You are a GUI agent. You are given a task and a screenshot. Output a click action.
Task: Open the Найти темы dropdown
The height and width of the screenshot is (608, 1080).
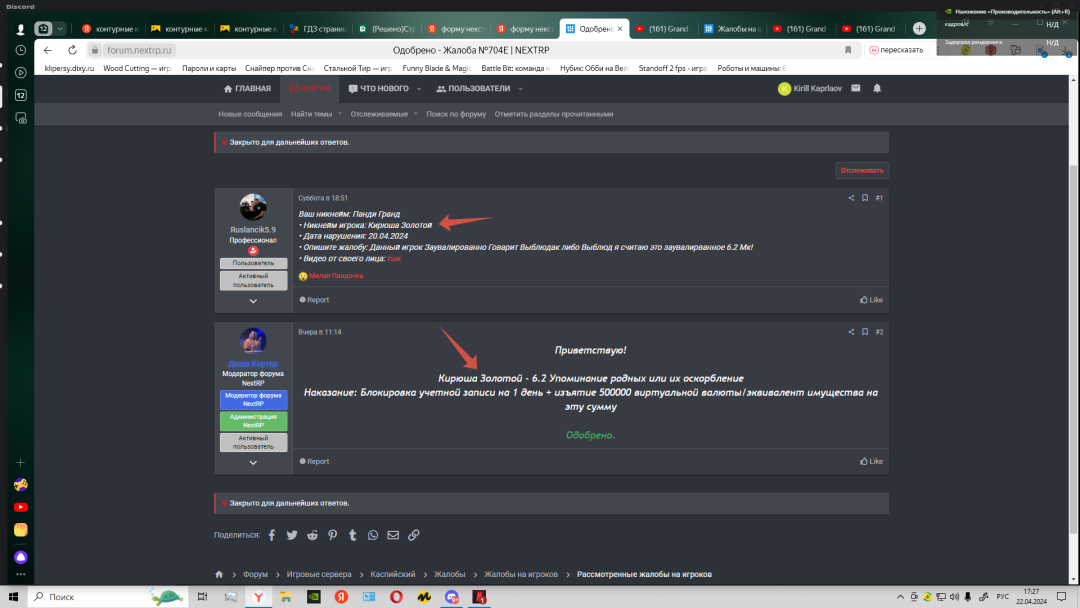pyautogui.click(x=316, y=114)
